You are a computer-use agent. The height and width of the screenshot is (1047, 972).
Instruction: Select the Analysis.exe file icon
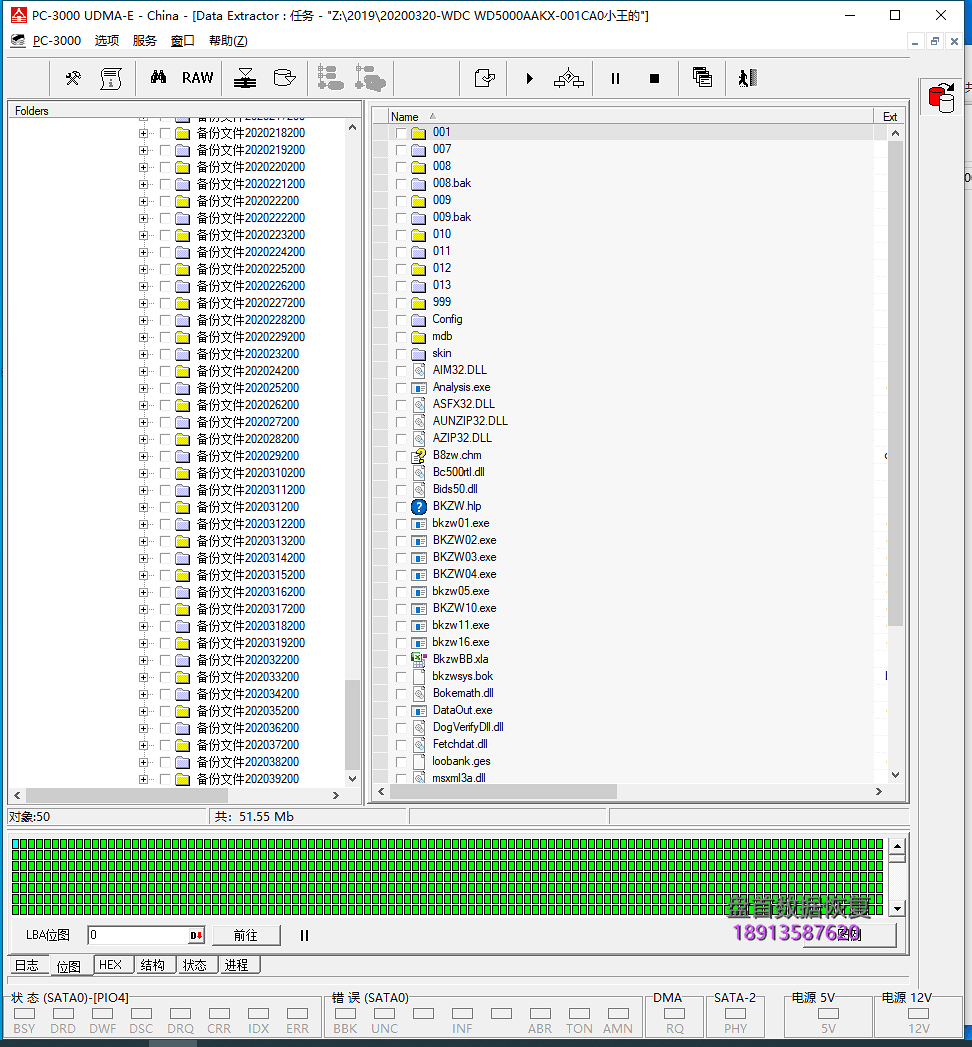tap(419, 387)
